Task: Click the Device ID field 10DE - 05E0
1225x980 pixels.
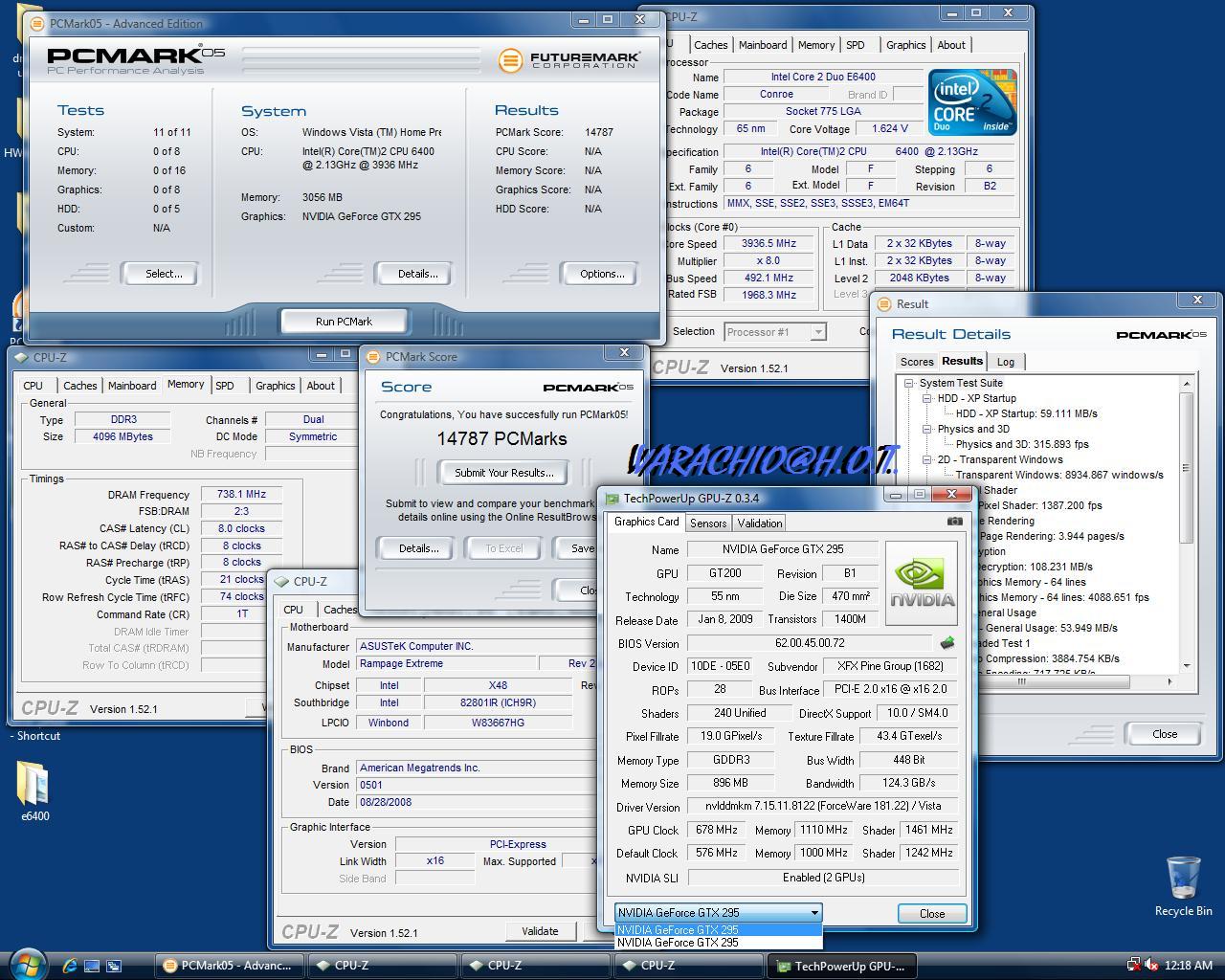Action: [720, 666]
